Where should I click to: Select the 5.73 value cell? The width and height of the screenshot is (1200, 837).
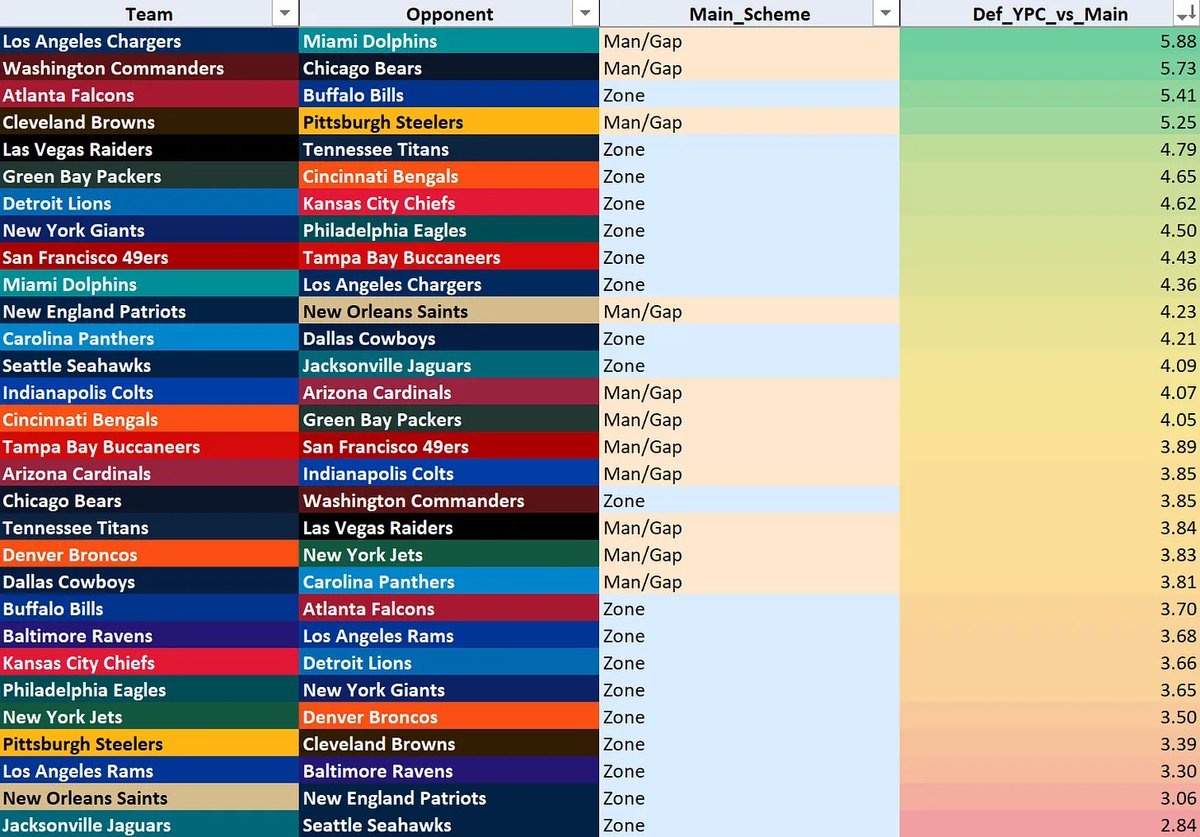click(x=1050, y=69)
